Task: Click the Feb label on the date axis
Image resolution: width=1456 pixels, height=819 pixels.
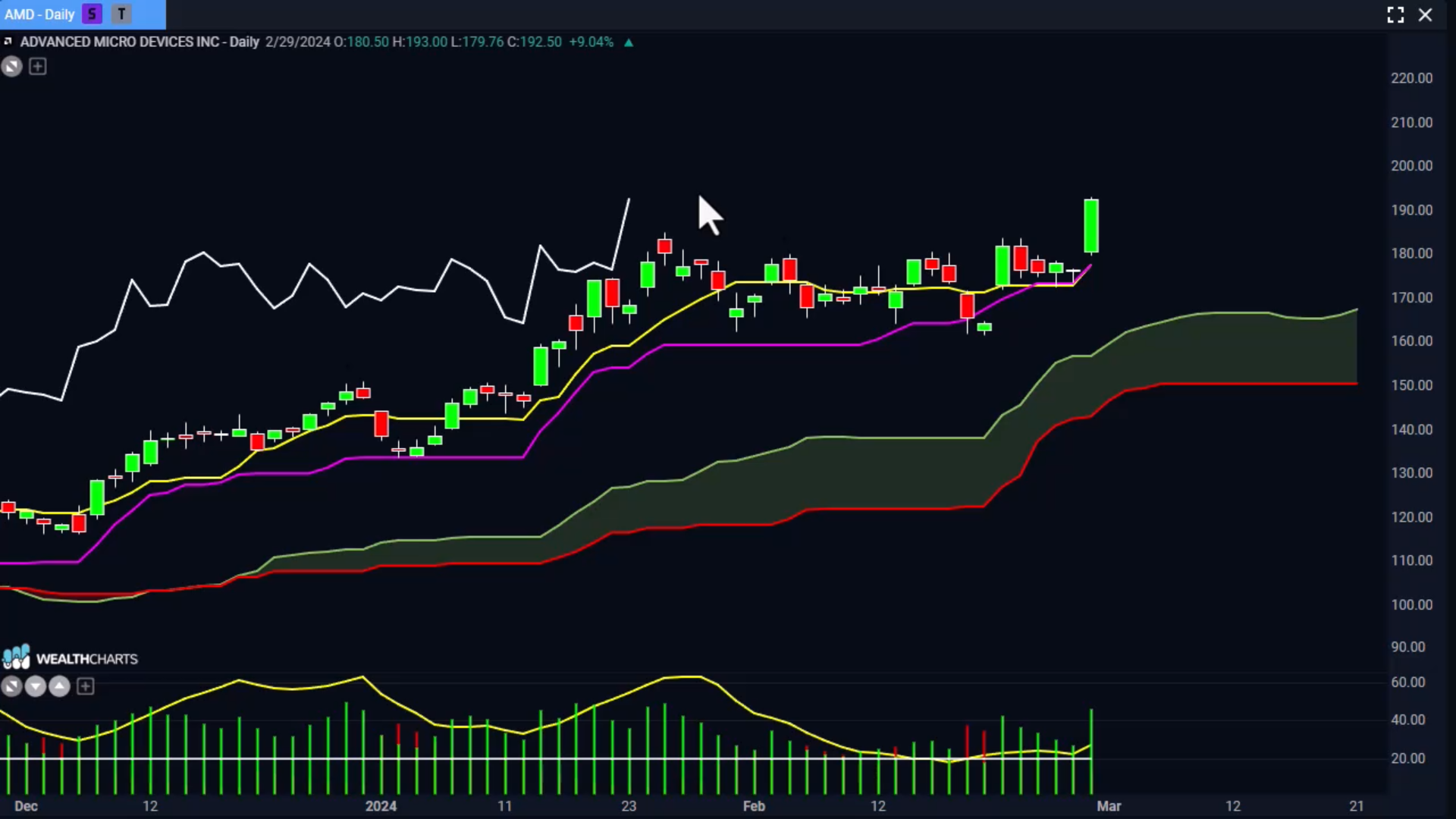Action: pyautogui.click(x=754, y=806)
